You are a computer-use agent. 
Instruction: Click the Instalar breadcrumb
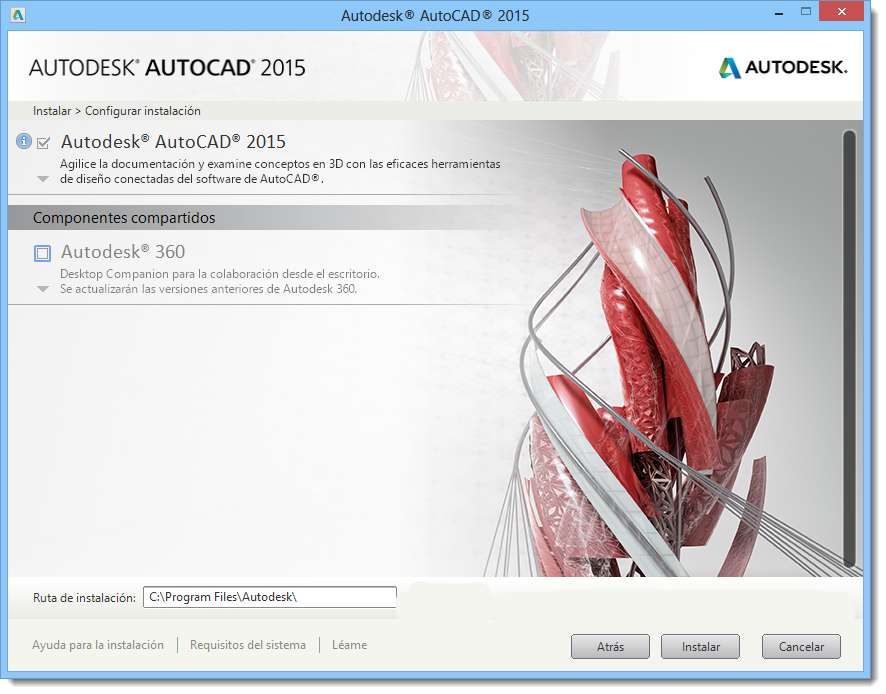coord(52,111)
